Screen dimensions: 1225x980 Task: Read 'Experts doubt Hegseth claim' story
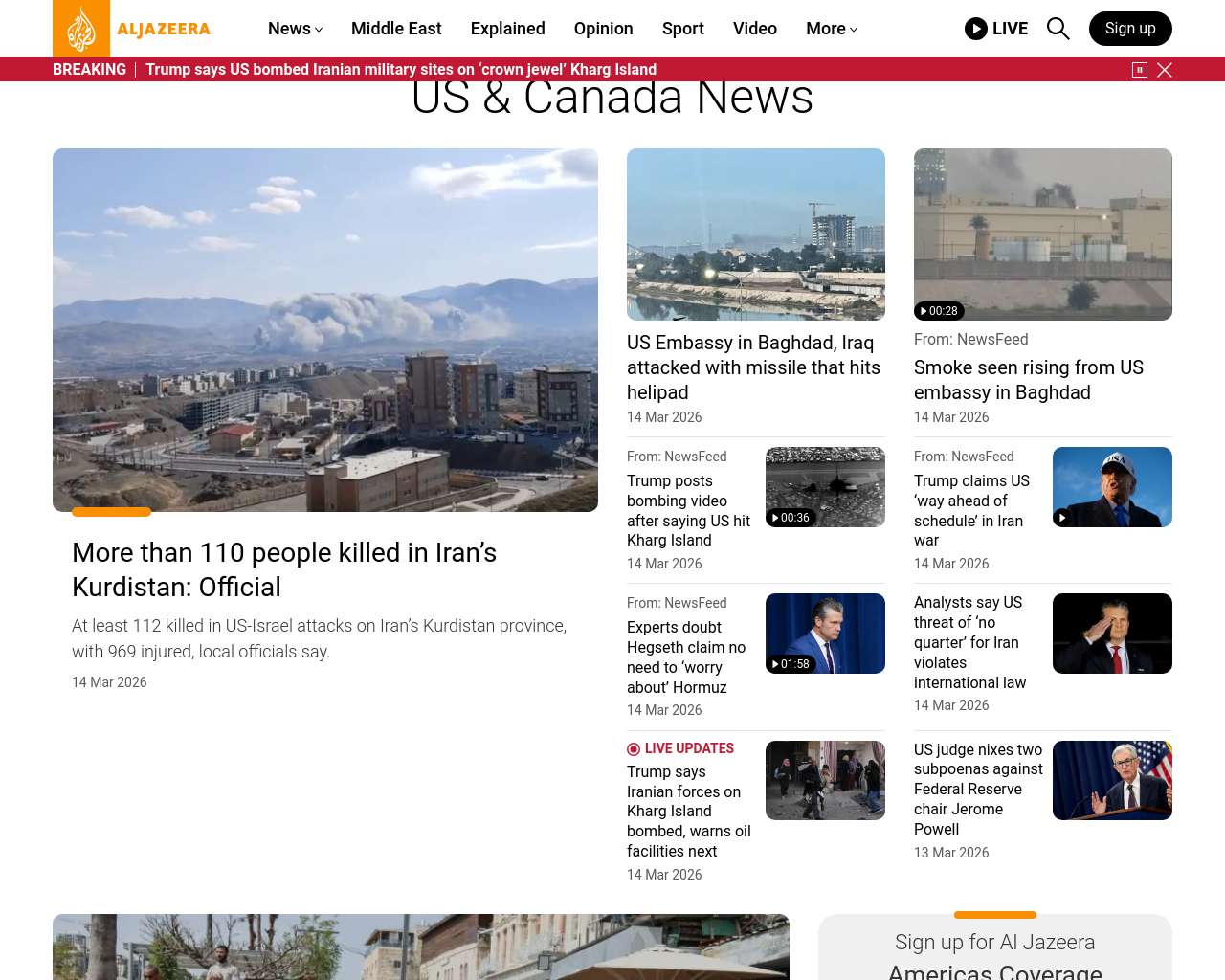(686, 657)
